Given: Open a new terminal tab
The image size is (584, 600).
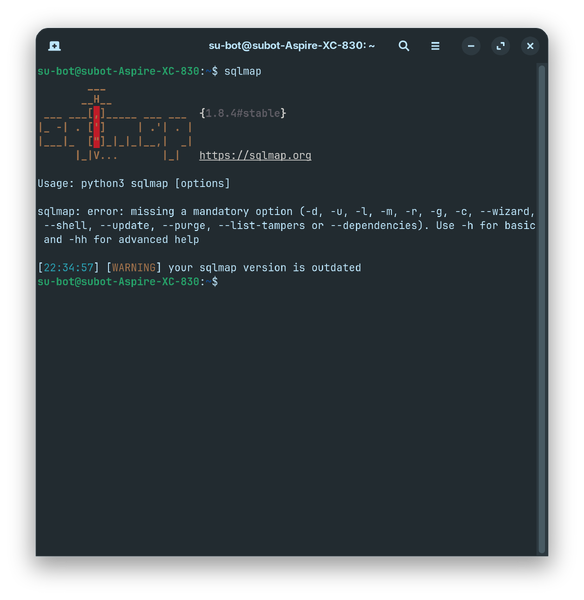Looking at the screenshot, I should pyautogui.click(x=54, y=46).
